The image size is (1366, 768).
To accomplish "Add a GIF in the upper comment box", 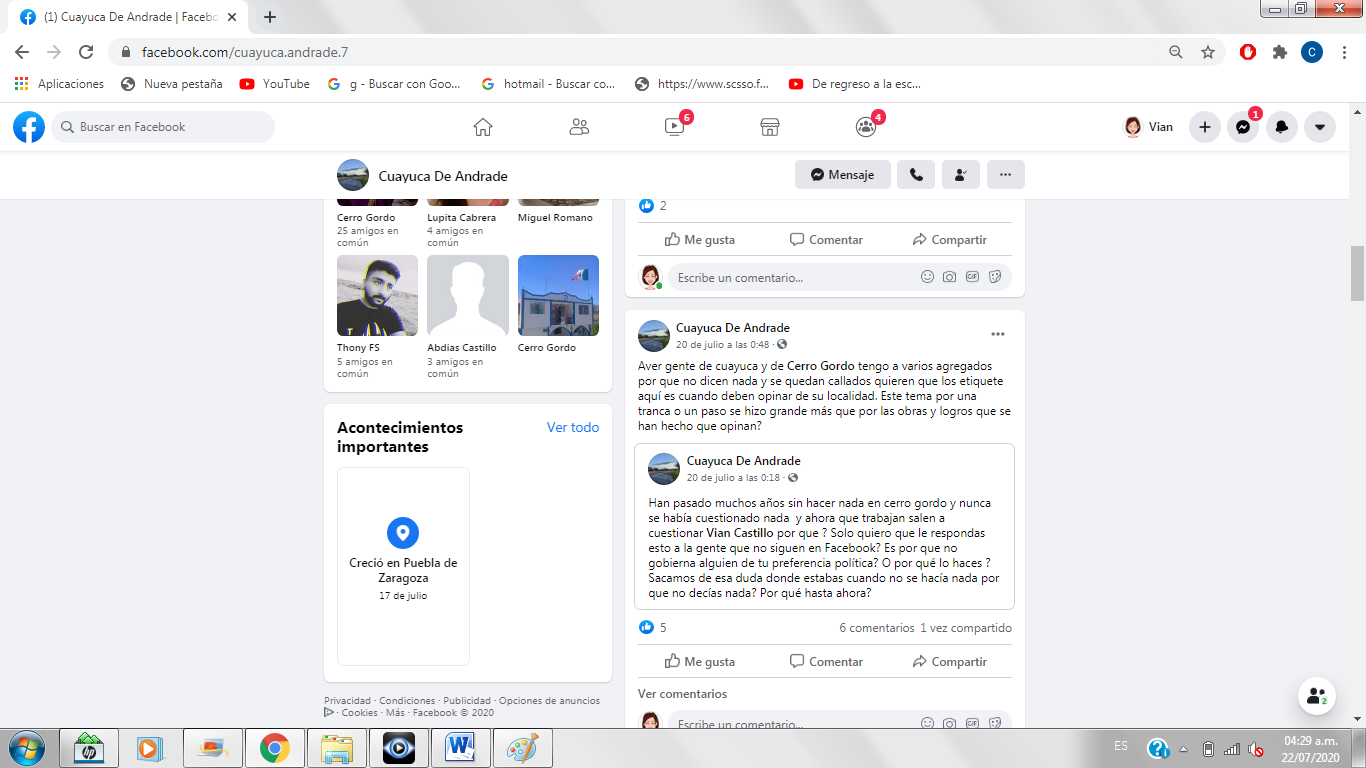I will coord(972,277).
